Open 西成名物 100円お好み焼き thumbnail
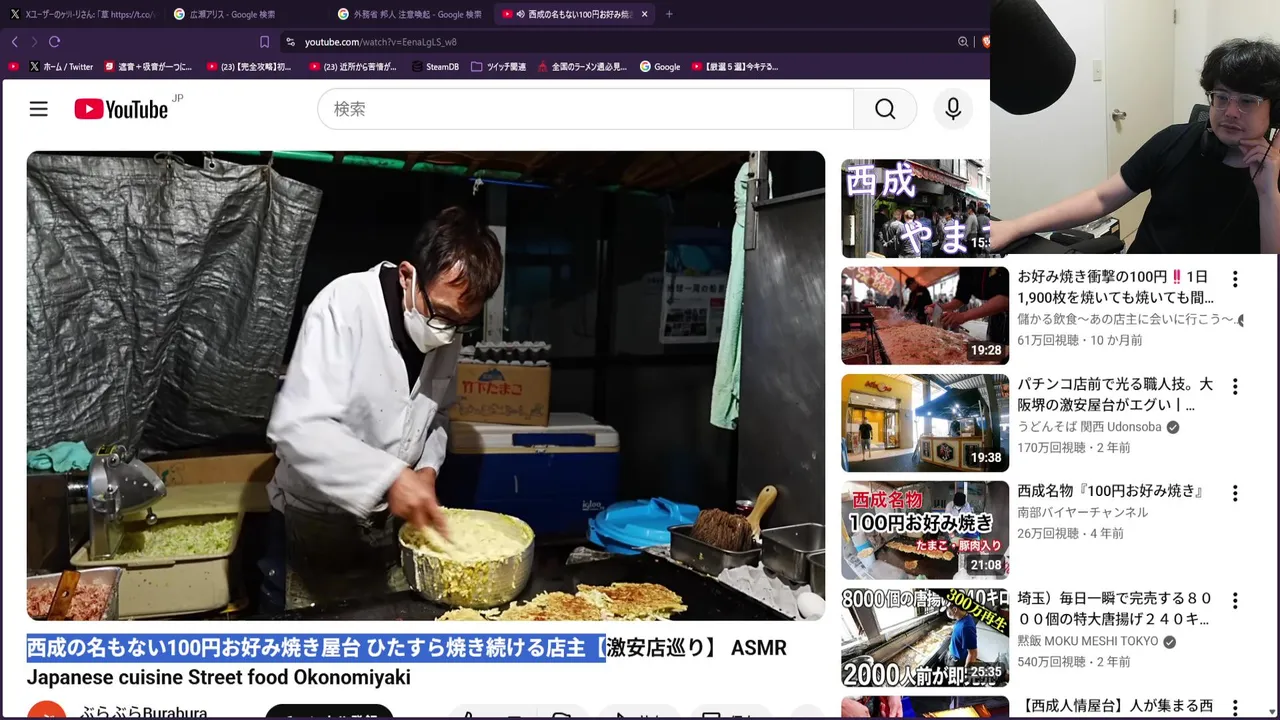 pyautogui.click(x=925, y=530)
